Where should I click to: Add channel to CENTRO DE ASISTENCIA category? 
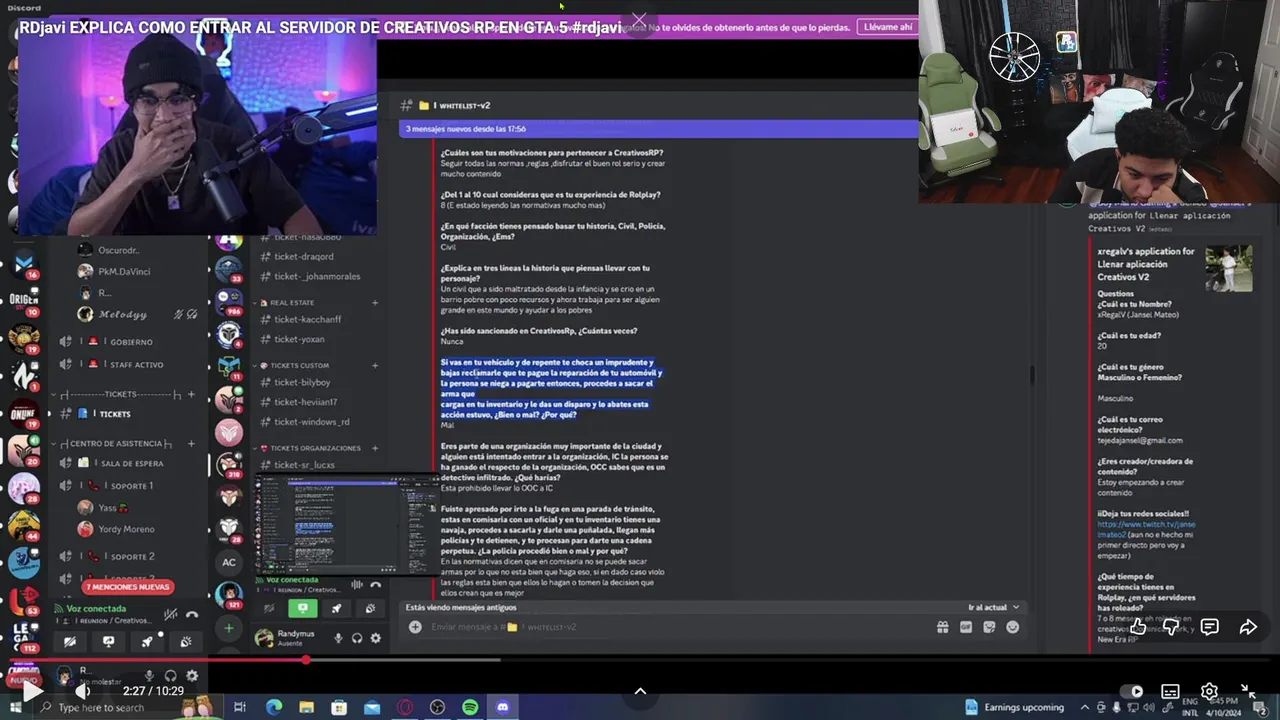click(191, 443)
